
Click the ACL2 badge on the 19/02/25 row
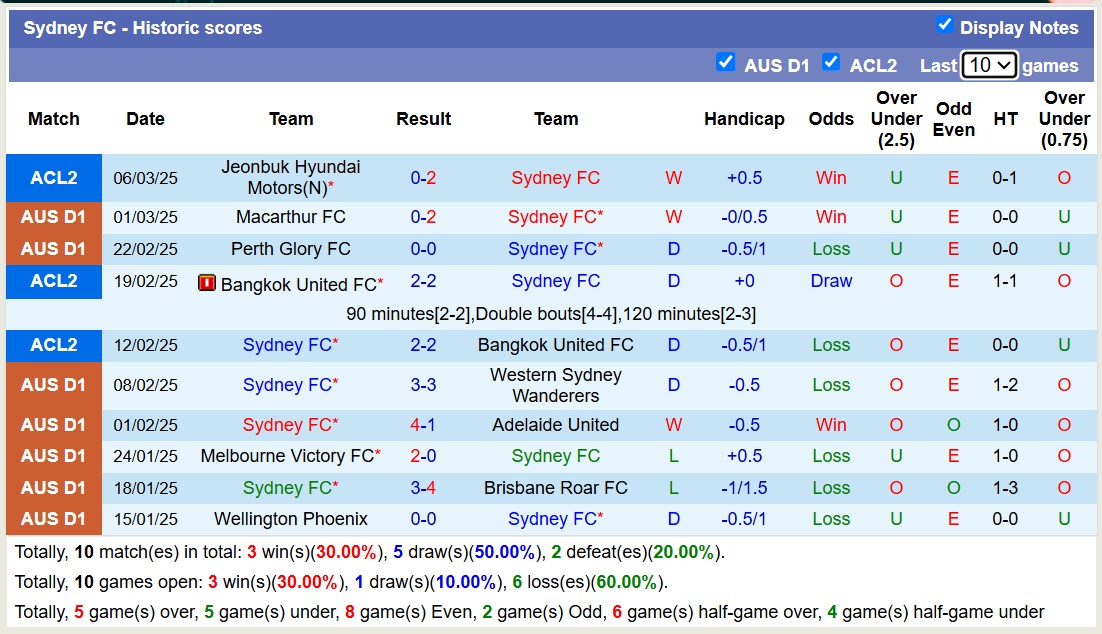[x=53, y=281]
